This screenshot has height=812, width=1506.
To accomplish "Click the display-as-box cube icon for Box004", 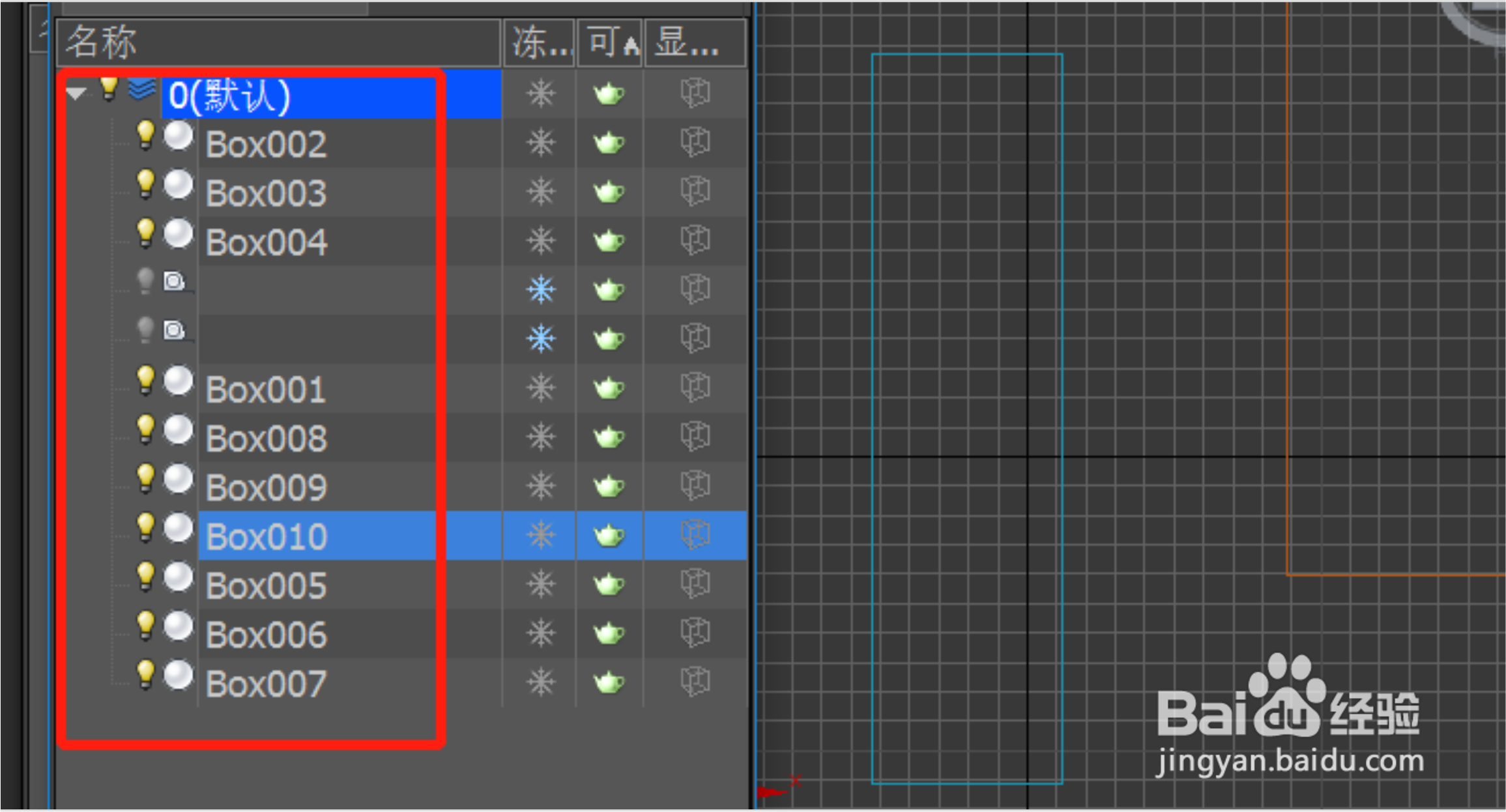I will tap(695, 240).
